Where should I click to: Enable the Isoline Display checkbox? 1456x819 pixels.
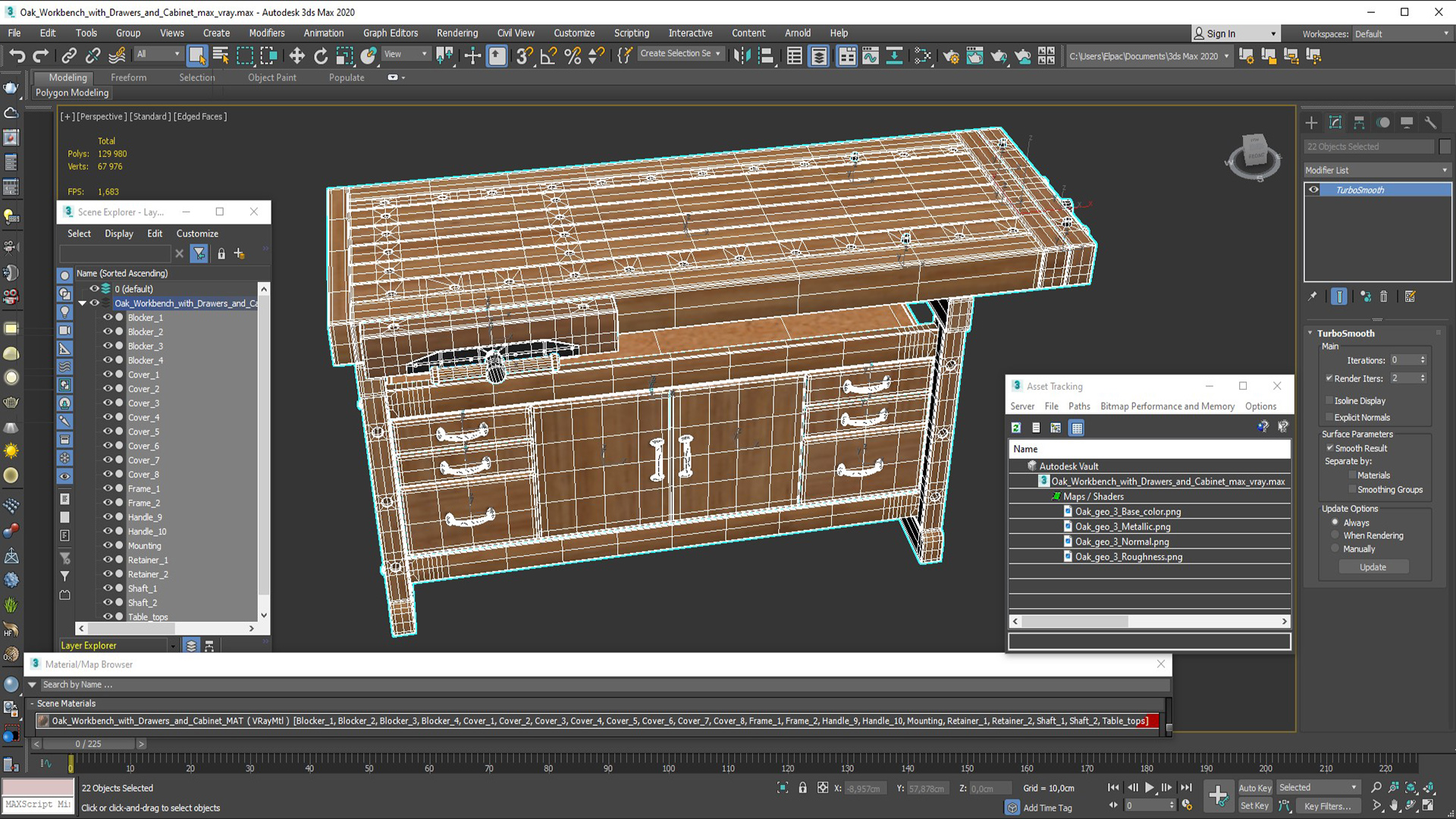coord(1329,400)
